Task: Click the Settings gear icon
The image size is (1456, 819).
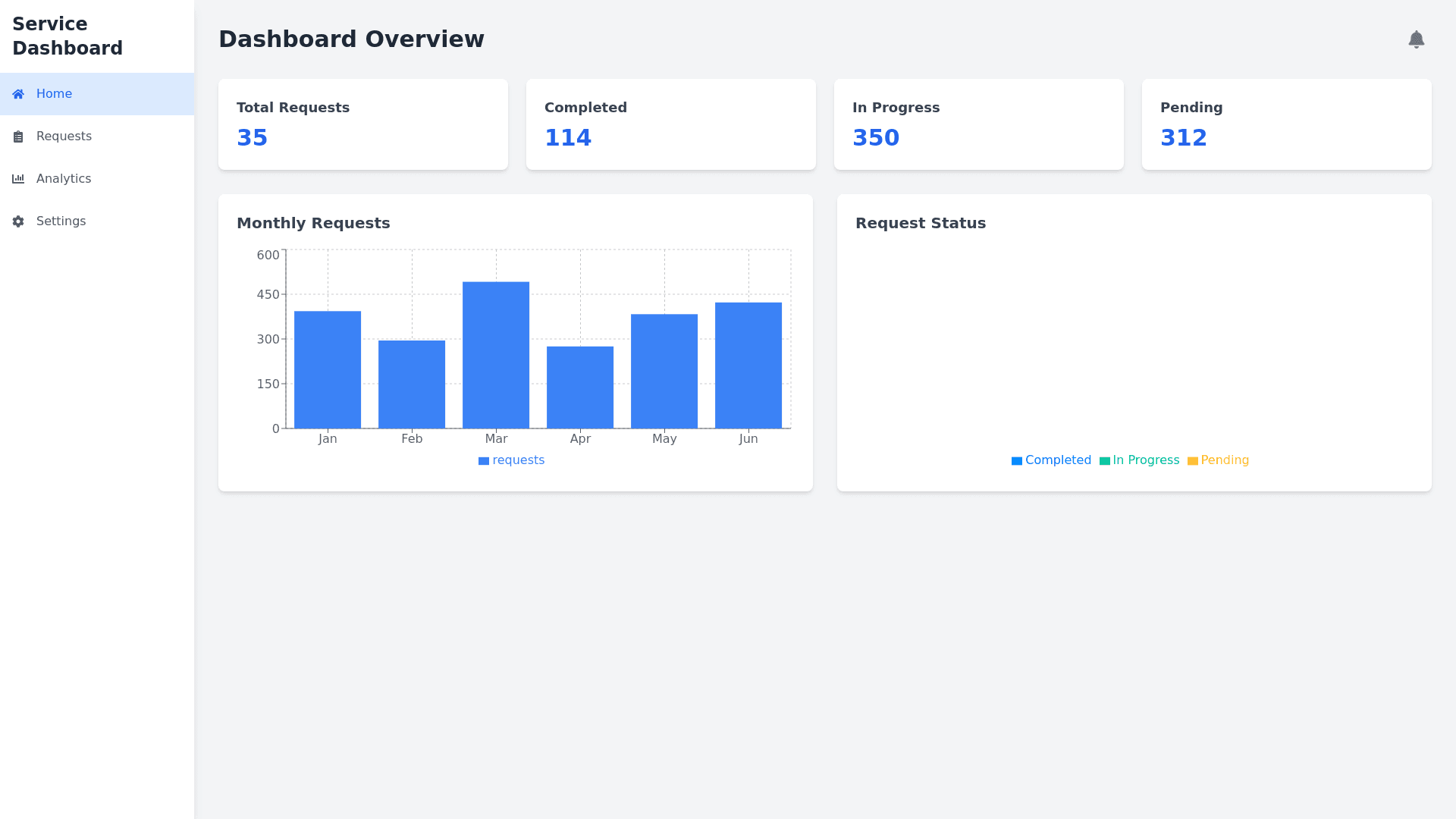Action: click(18, 221)
